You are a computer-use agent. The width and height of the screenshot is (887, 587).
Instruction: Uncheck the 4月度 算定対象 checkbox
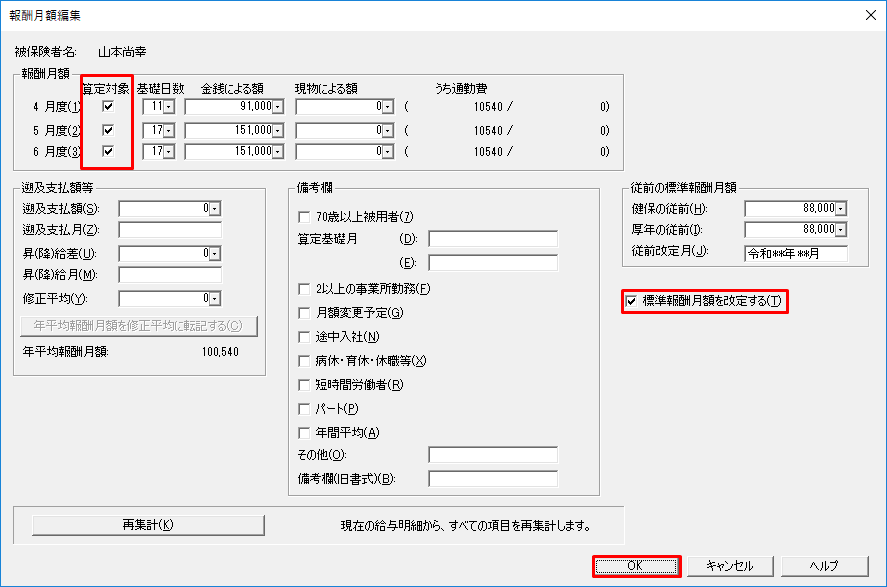(108, 106)
